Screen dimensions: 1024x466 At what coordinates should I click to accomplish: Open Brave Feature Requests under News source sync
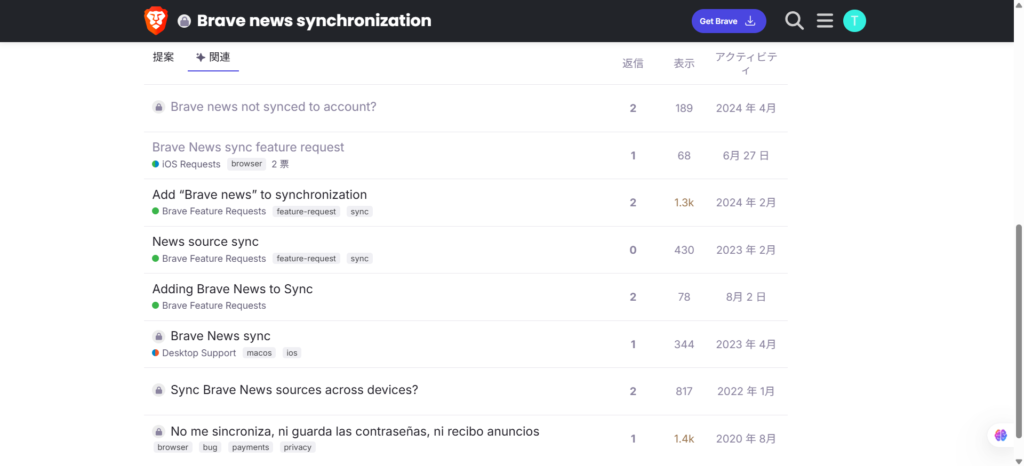(209, 258)
